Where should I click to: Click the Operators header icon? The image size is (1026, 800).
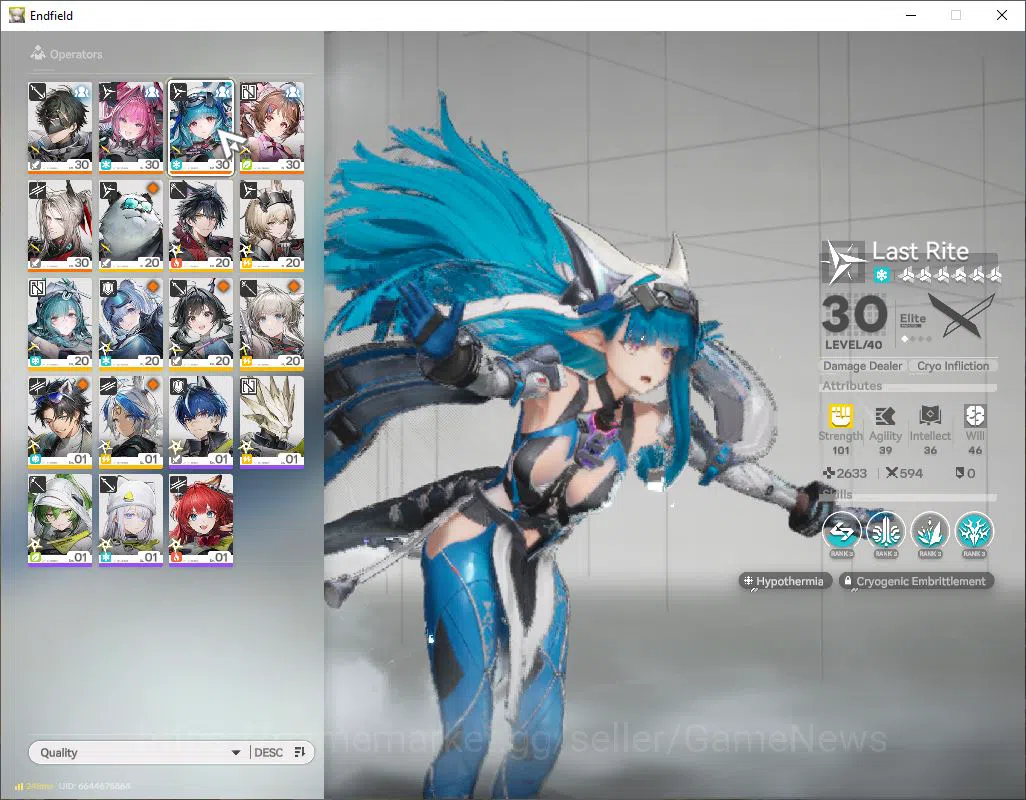pos(38,53)
